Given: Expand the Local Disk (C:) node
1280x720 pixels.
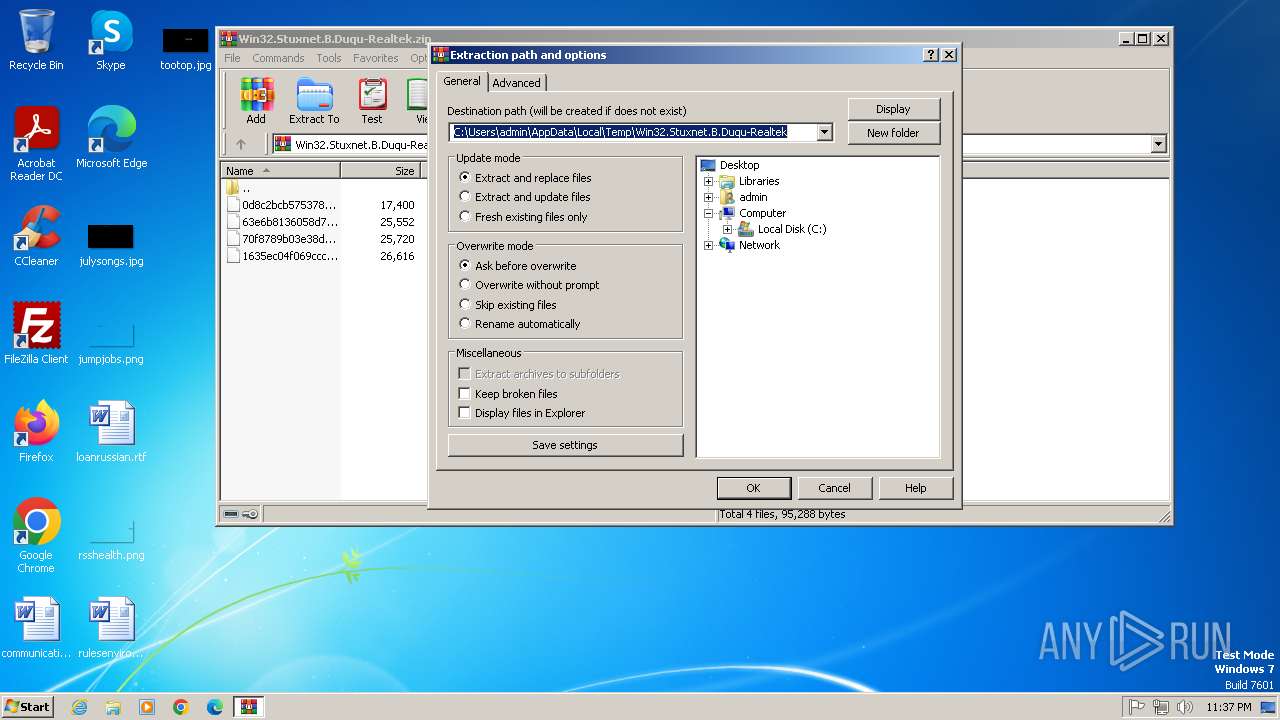Looking at the screenshot, I should click(727, 229).
